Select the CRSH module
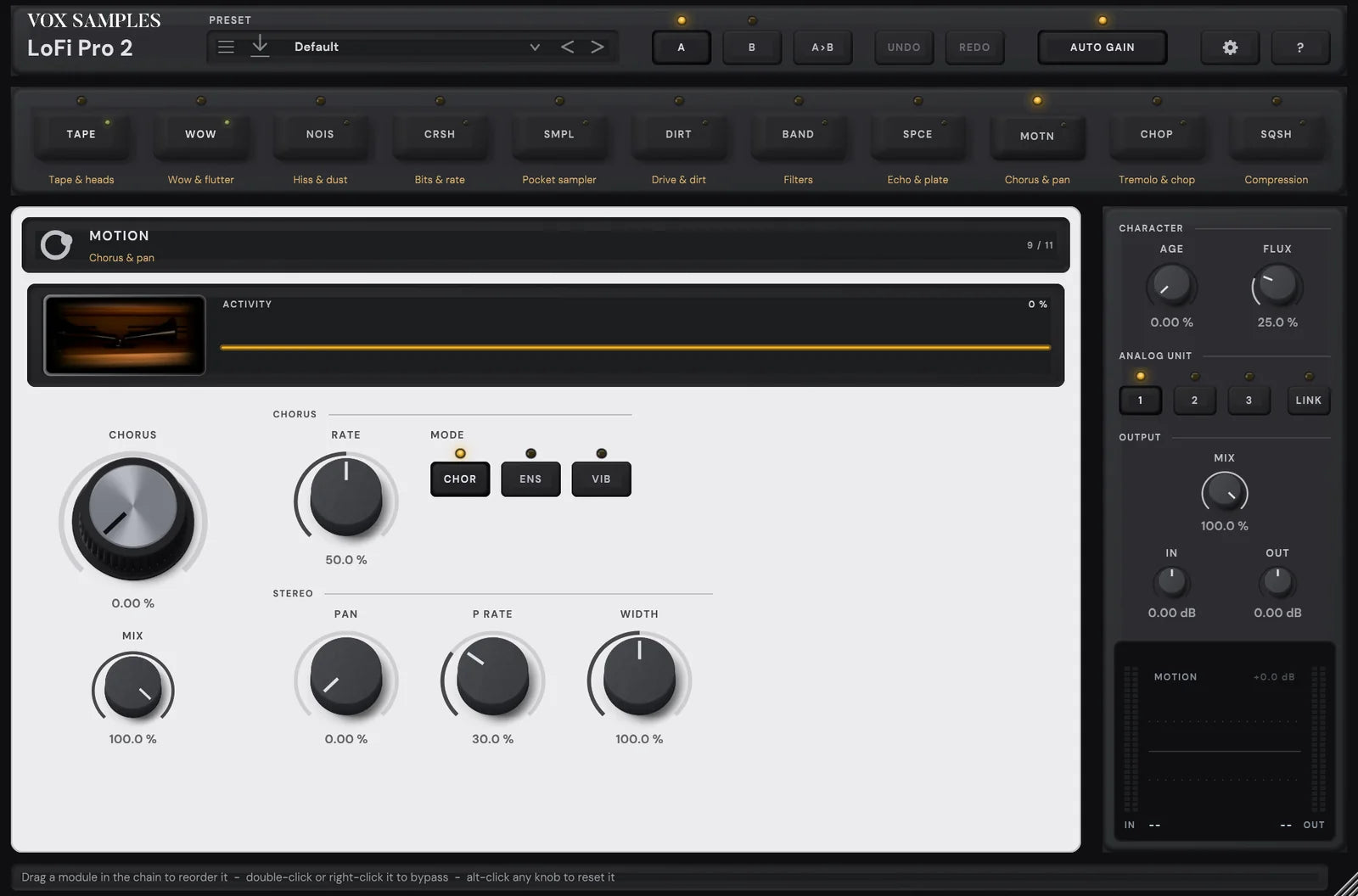 click(440, 134)
